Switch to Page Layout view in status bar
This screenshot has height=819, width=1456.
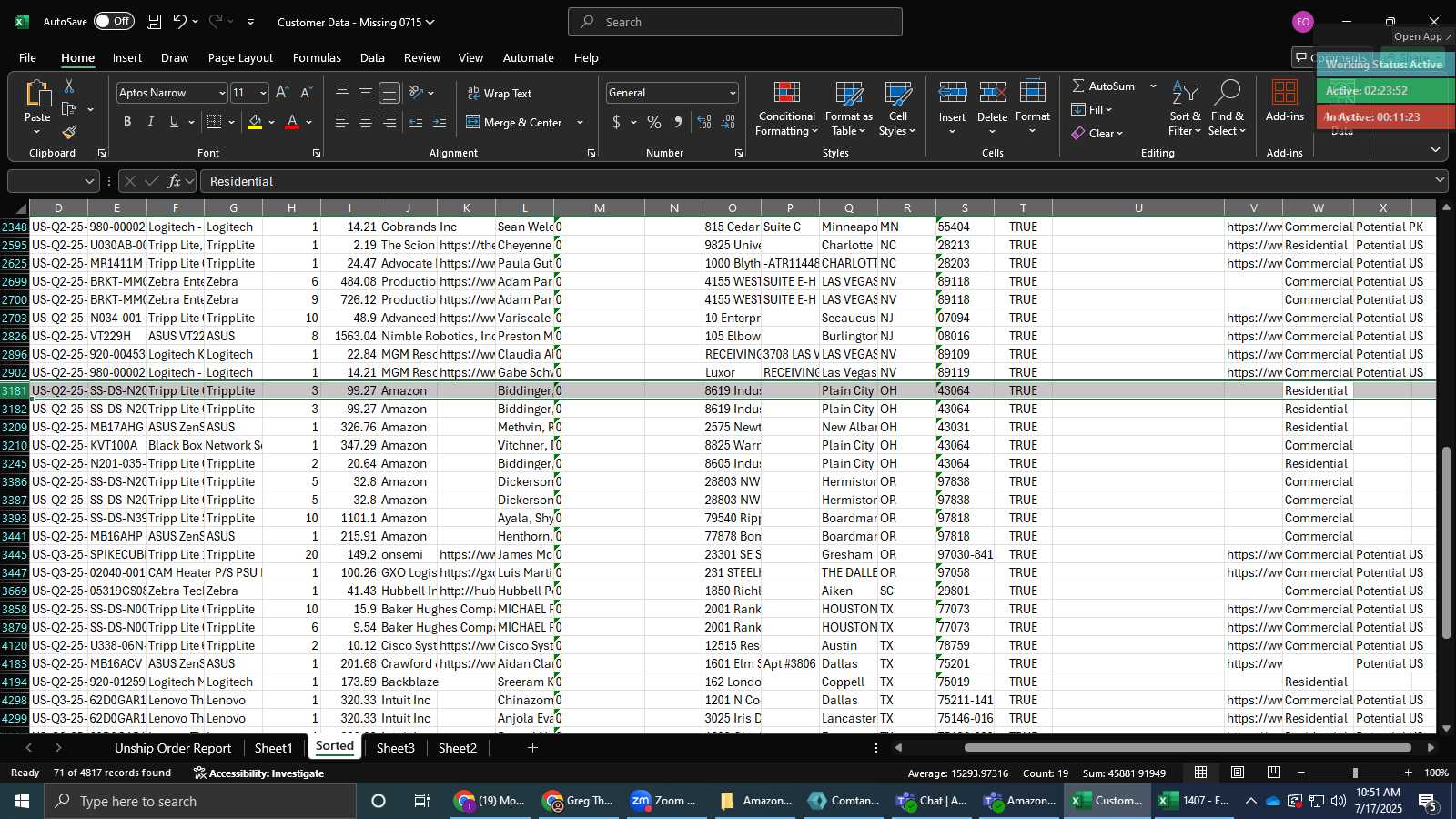tap(1238, 773)
